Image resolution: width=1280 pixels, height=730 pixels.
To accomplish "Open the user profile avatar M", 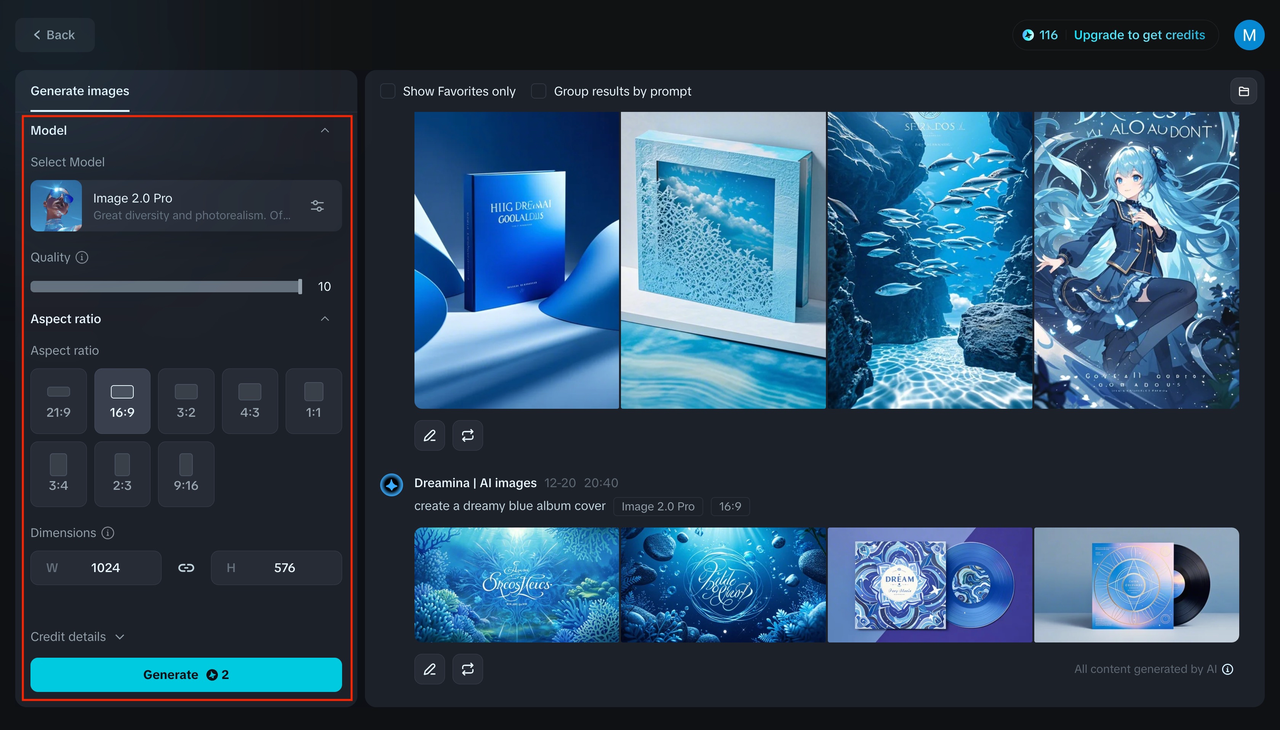I will coord(1249,35).
